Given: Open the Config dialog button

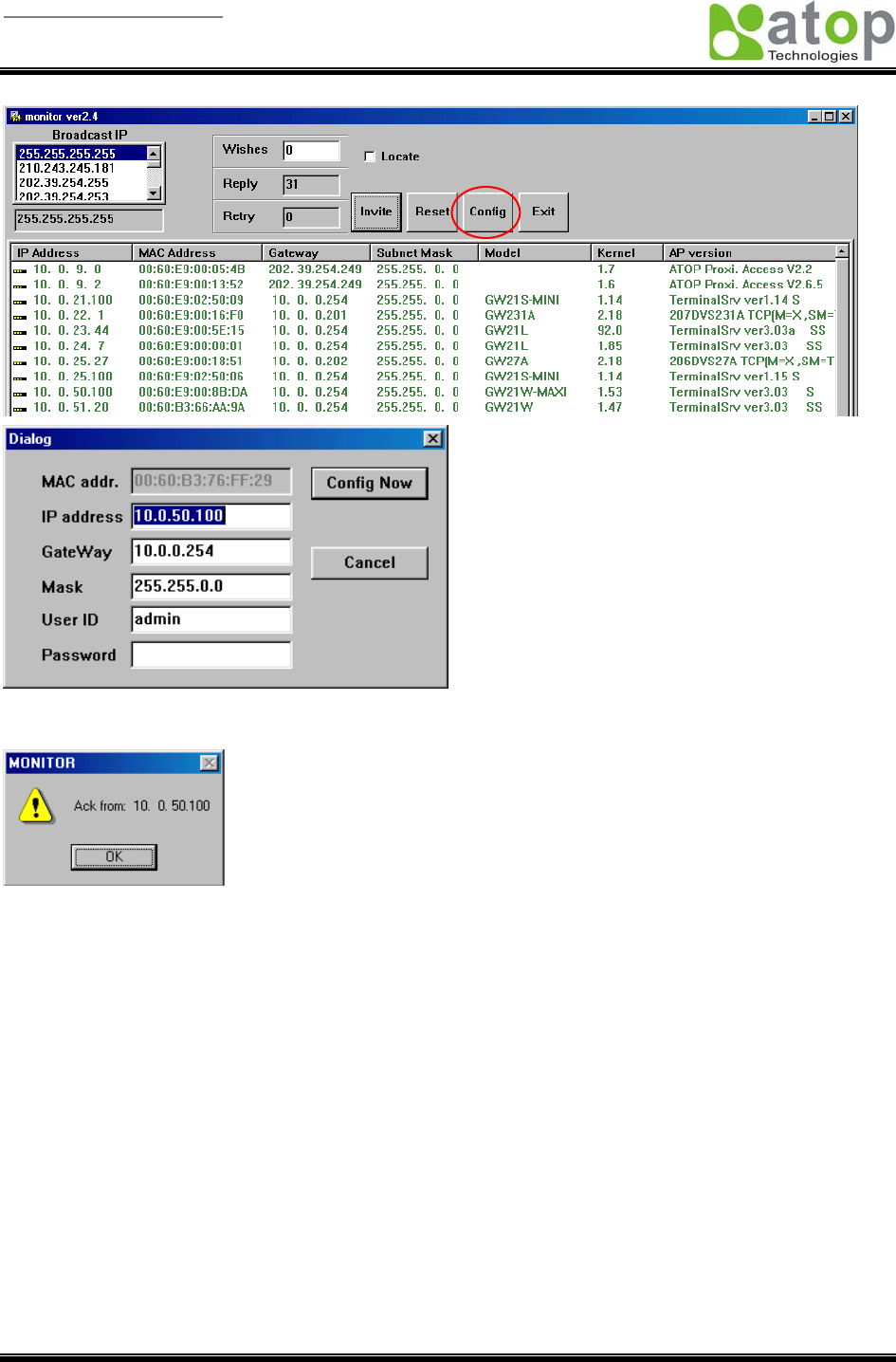Looking at the screenshot, I should tap(487, 212).
